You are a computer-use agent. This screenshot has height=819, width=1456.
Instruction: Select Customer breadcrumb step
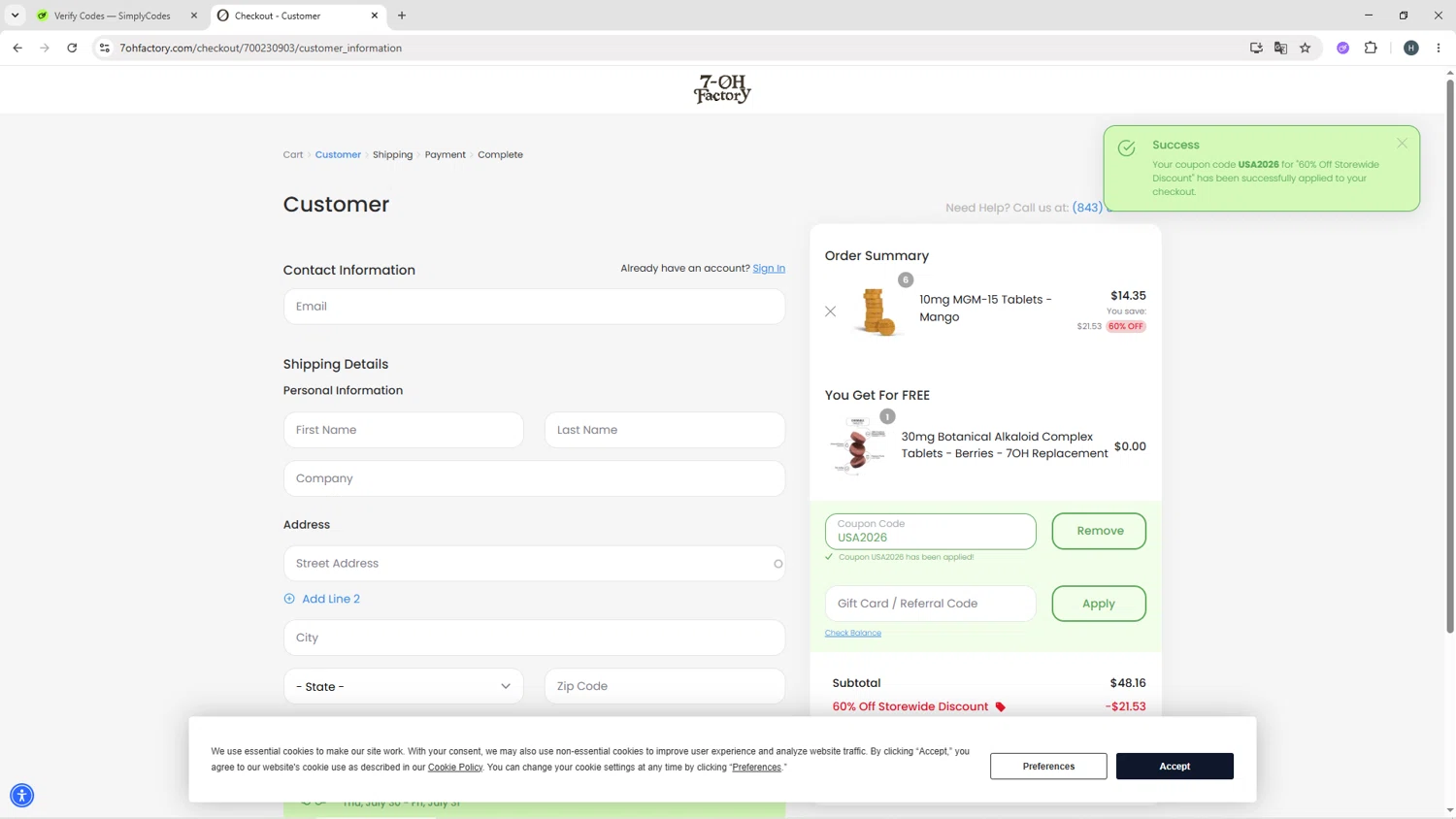point(338,154)
